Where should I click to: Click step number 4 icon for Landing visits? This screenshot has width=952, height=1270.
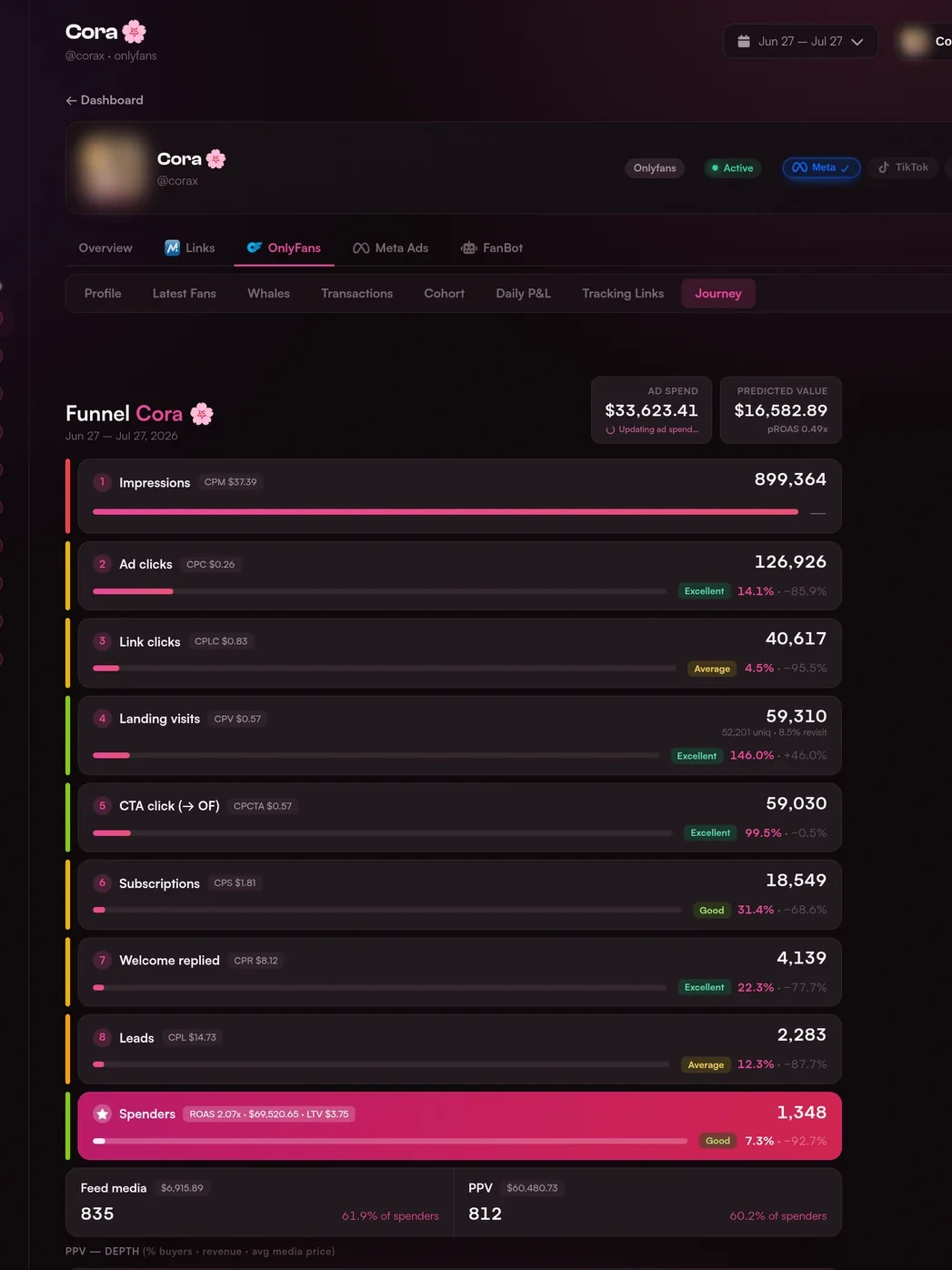(102, 719)
